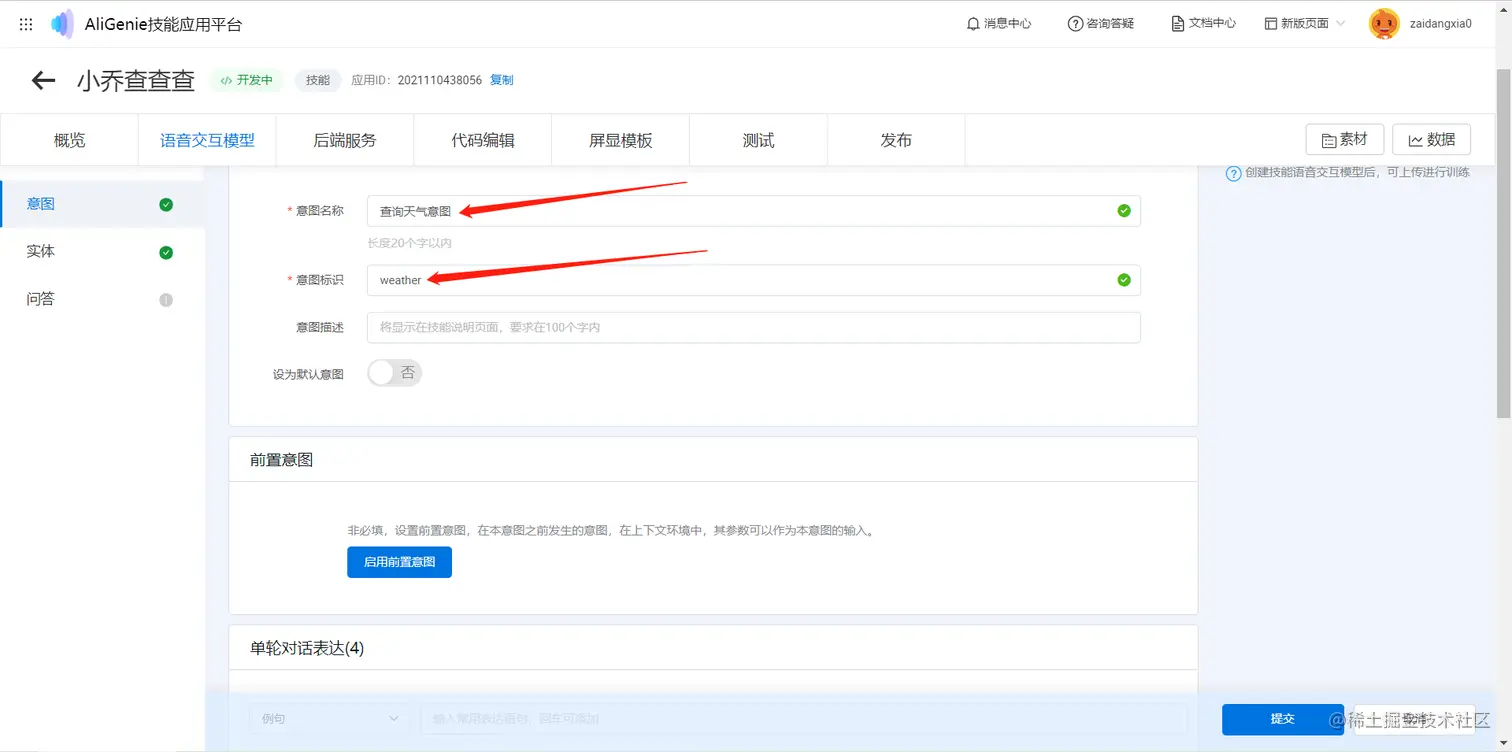Screen dimensions: 1512x752
Task: Click the validation check in 意图名称 field
Action: (x=1124, y=211)
